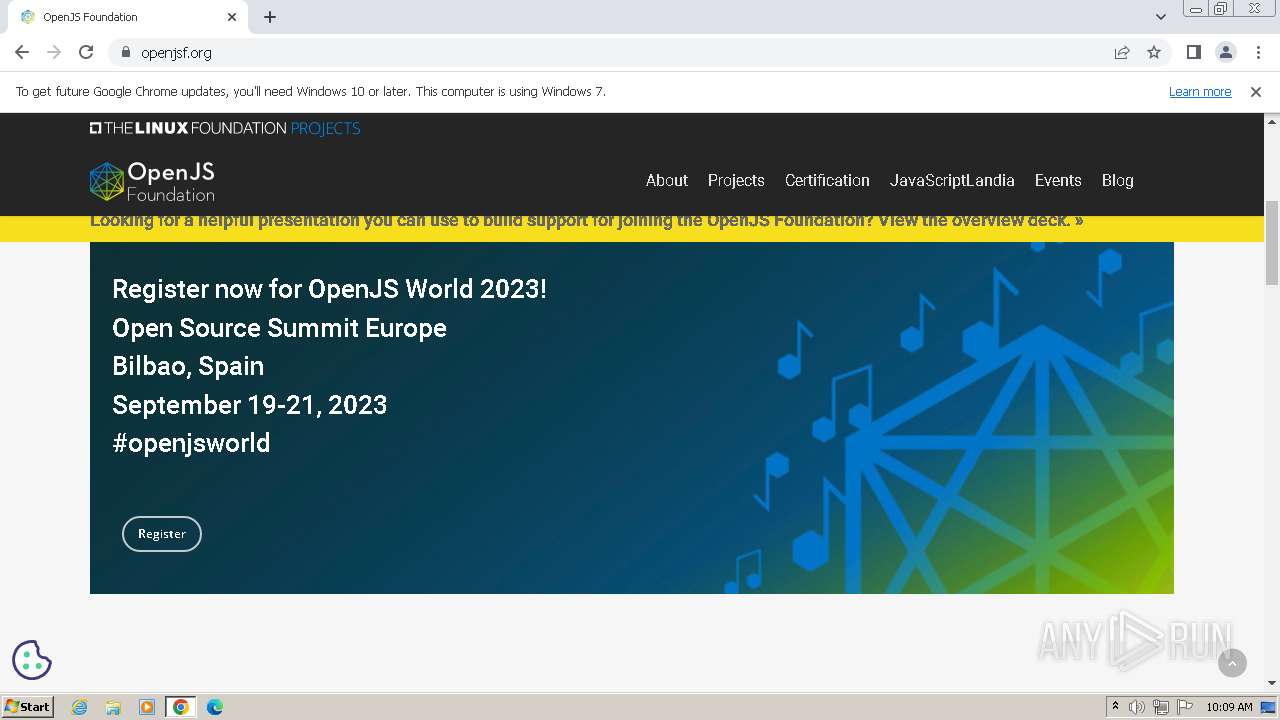This screenshot has height=720, width=1280.
Task: Click the "Register now for OpenJS World 2023!" text
Action: point(329,289)
